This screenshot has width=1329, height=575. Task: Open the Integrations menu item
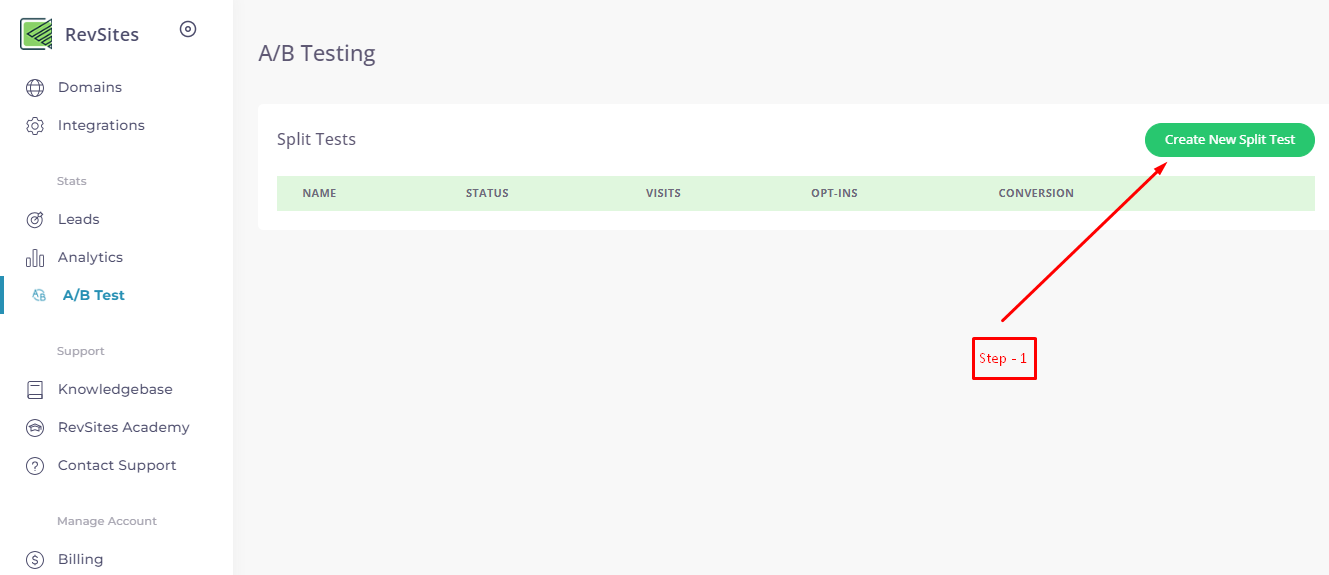pos(101,126)
